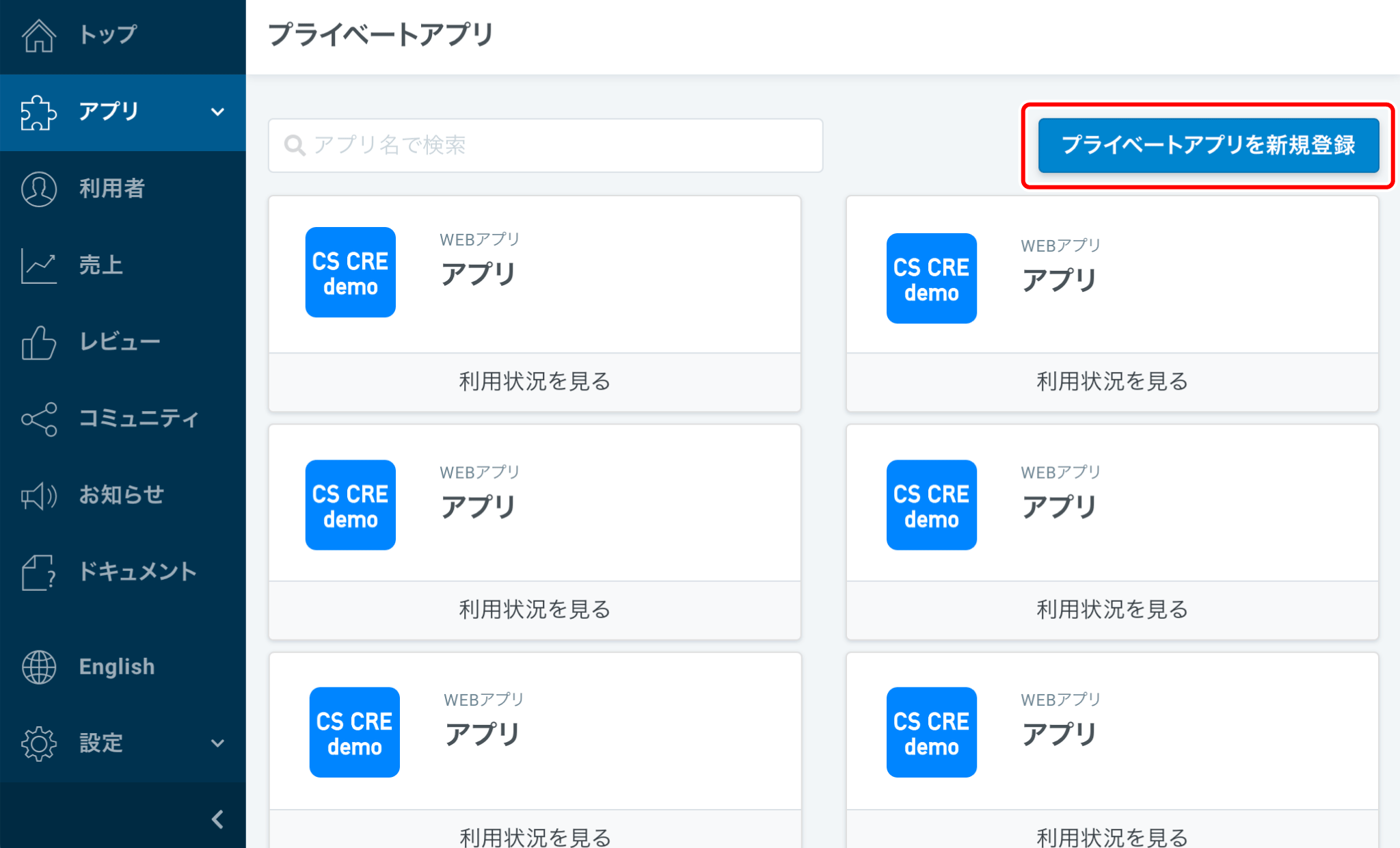Image resolution: width=1400 pixels, height=848 pixels.
Task: Click the sales chart icon beside 売上
Action: [39, 265]
